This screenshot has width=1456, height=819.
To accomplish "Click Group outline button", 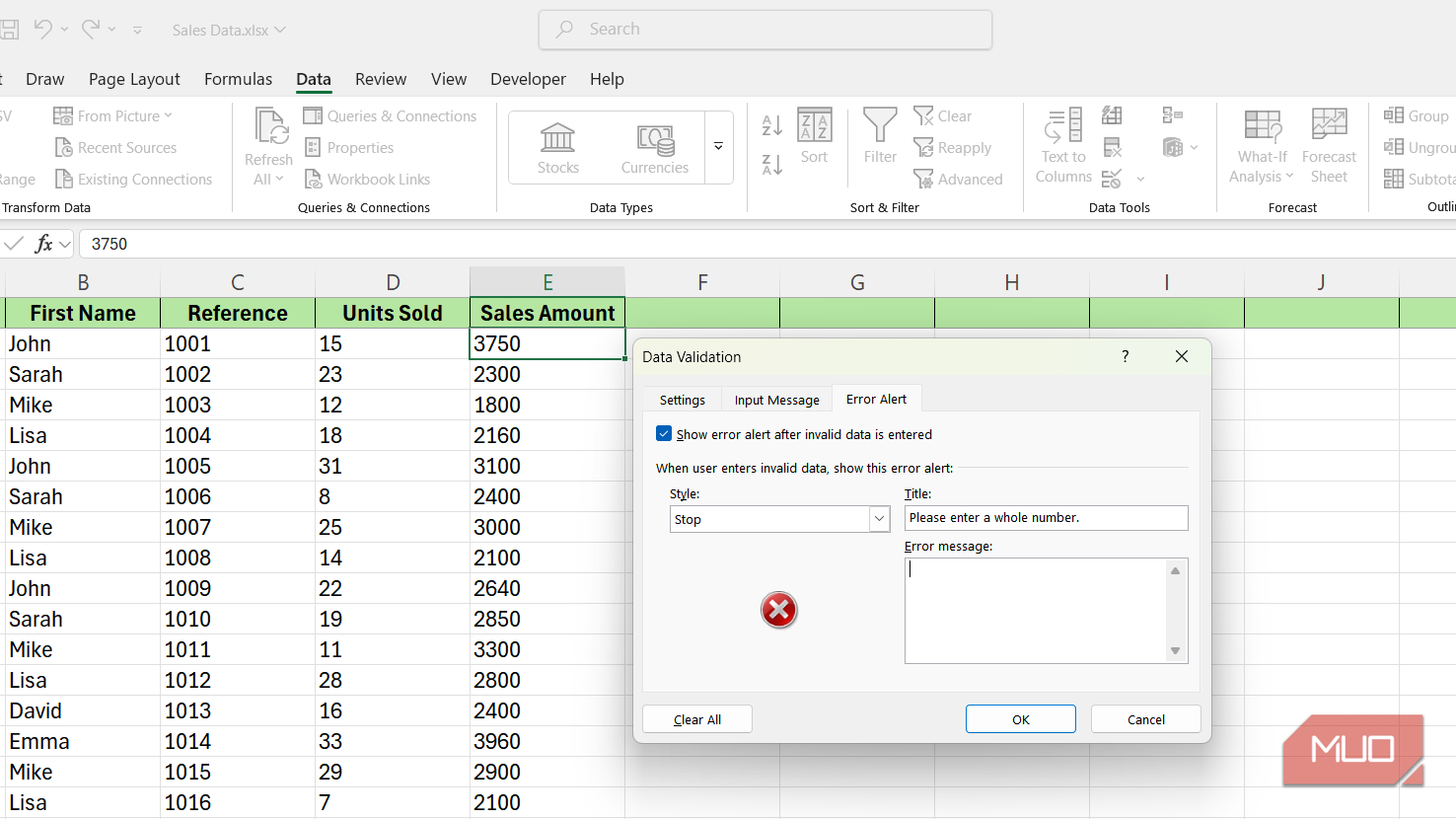I will click(x=1417, y=115).
